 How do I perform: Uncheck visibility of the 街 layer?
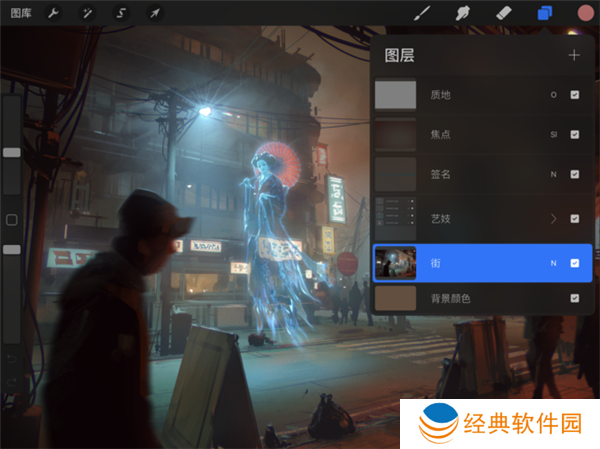coord(574,263)
